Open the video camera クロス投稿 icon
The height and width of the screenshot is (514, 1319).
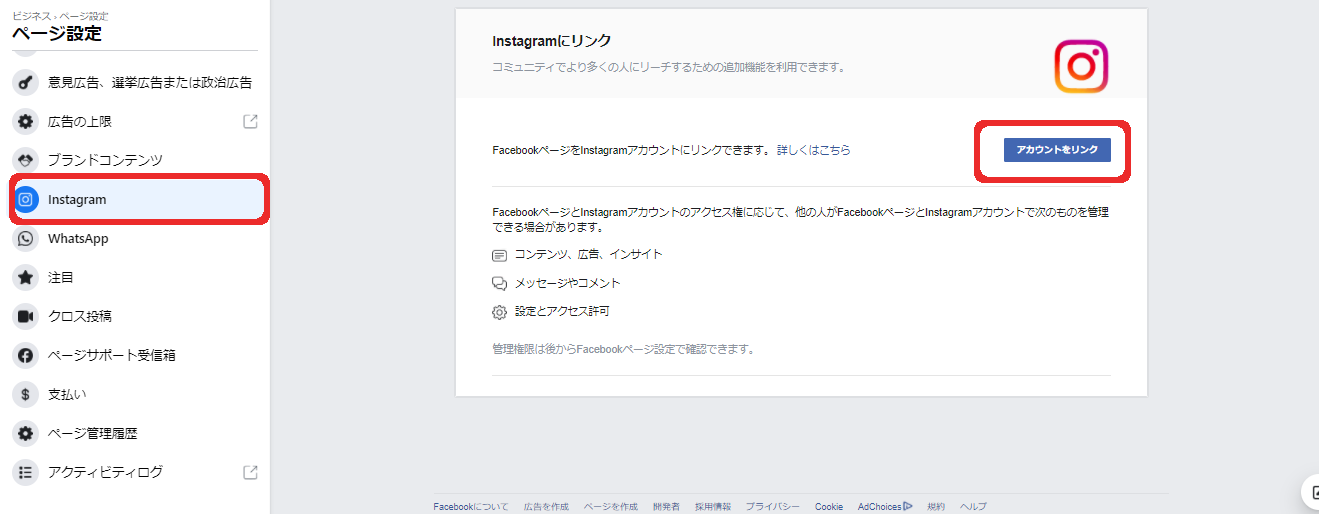click(25, 316)
